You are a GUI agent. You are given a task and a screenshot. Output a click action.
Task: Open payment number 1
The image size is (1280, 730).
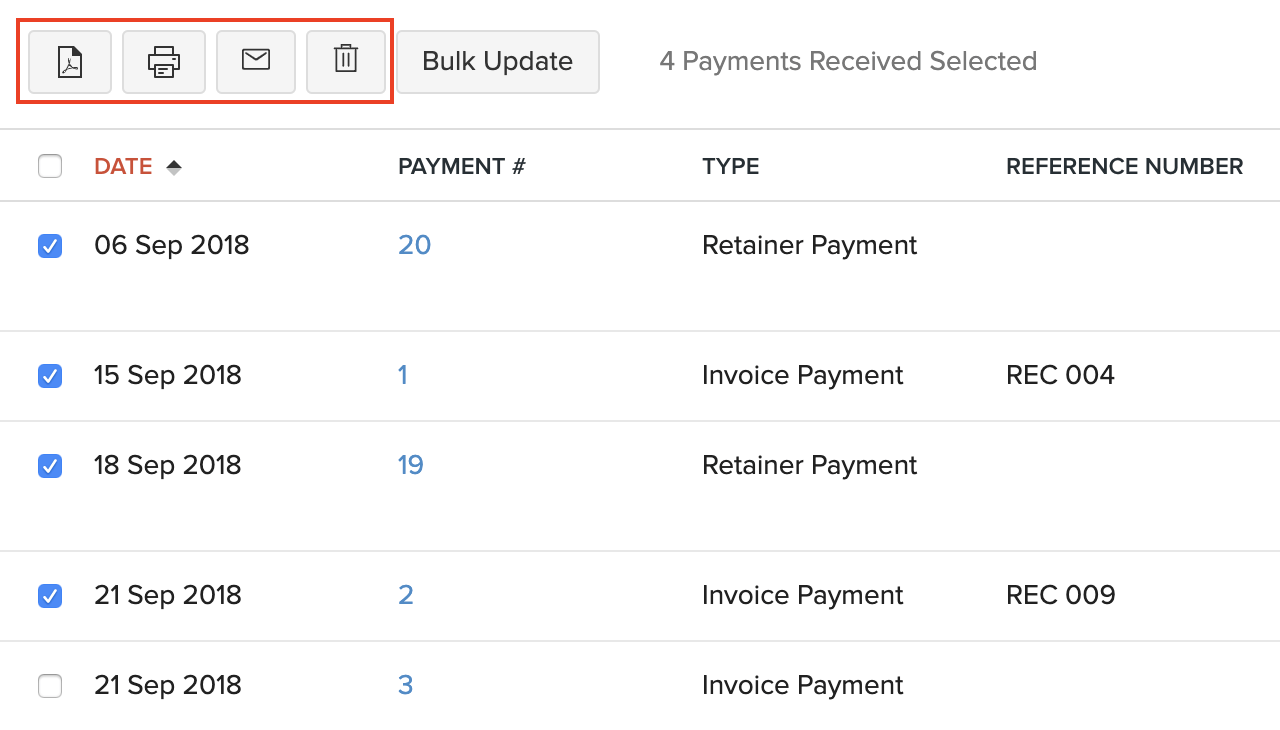(x=403, y=375)
